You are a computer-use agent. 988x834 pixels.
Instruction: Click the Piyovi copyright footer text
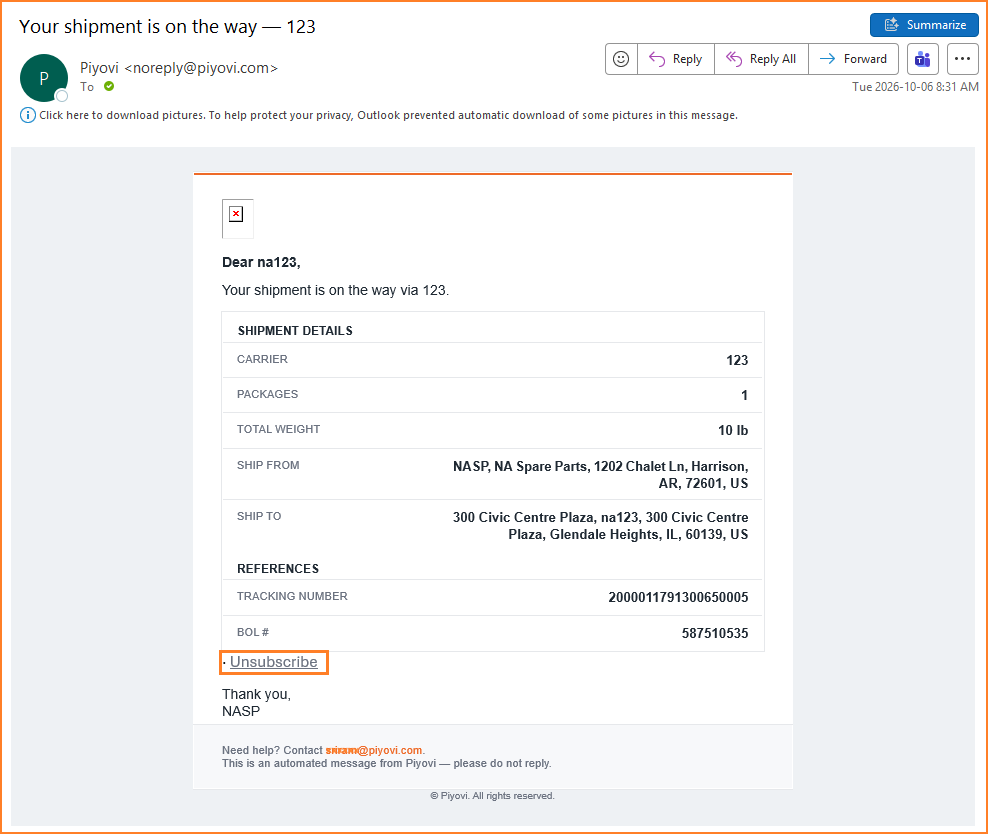(x=492, y=796)
